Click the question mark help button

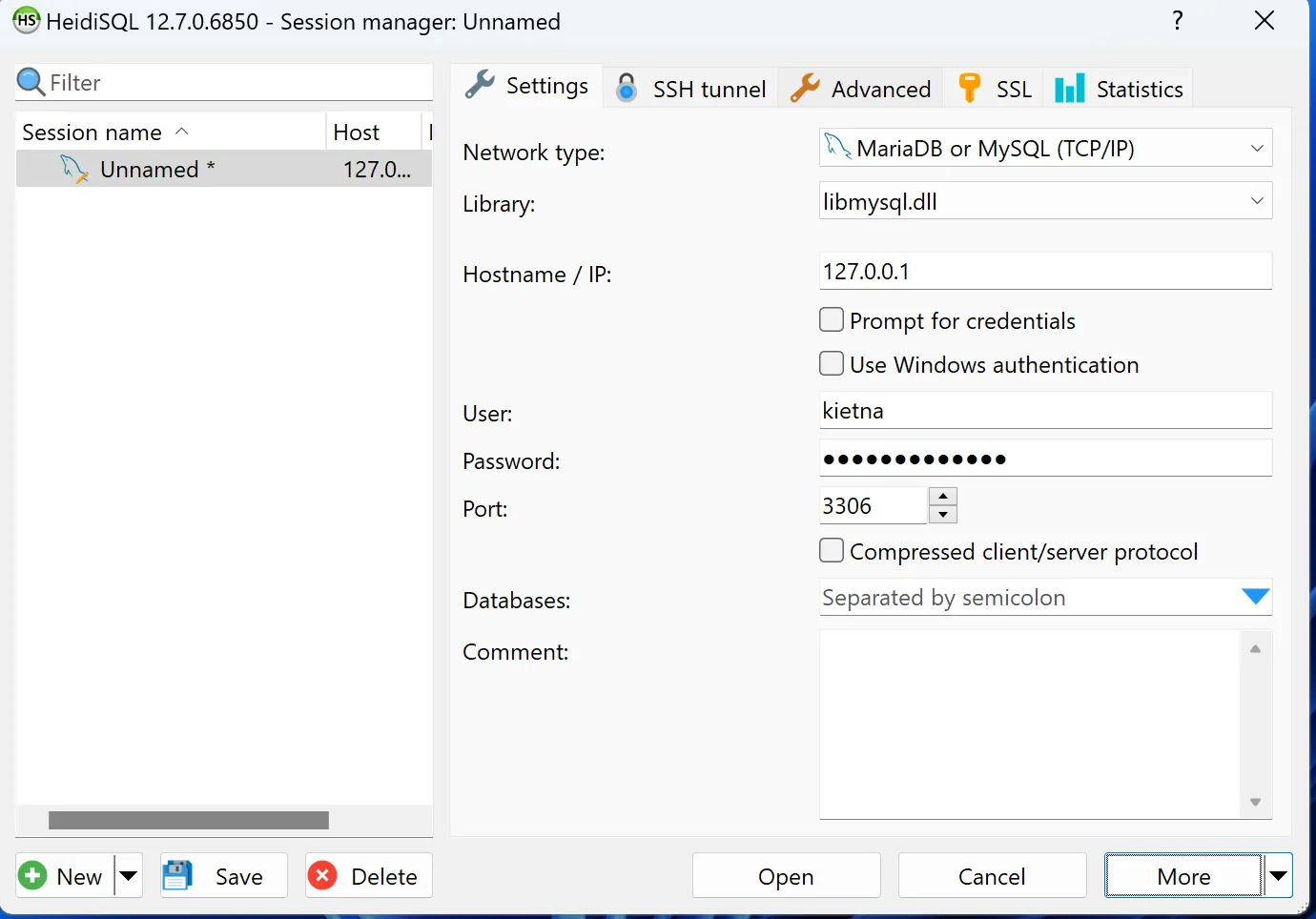(1178, 20)
